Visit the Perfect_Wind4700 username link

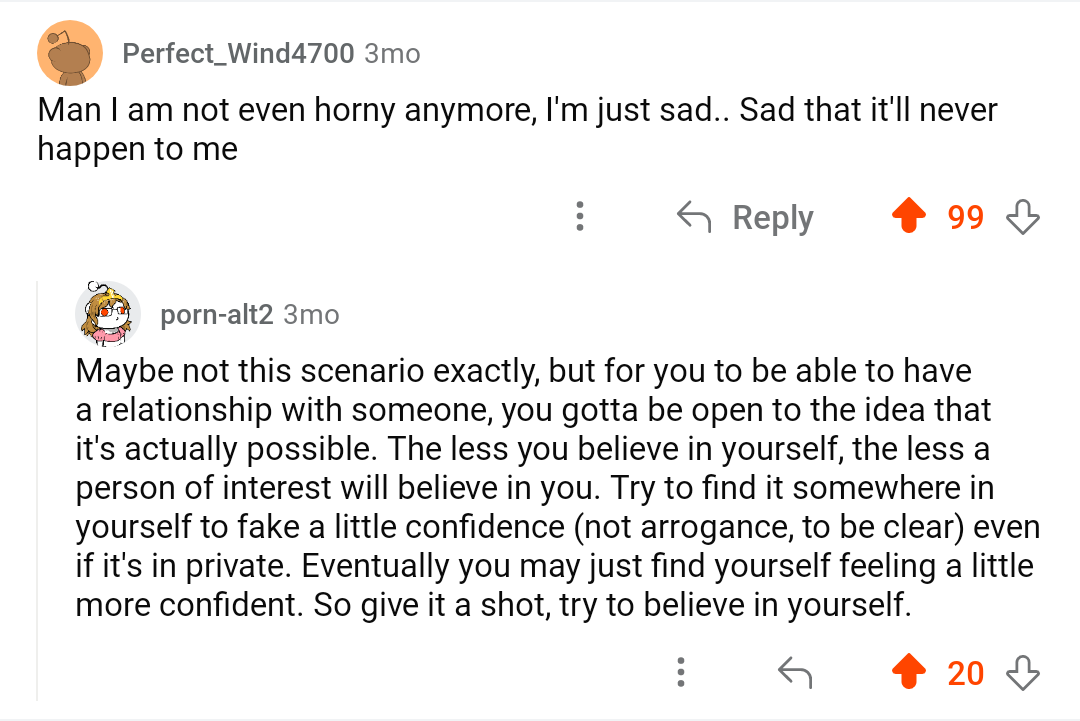(x=238, y=54)
